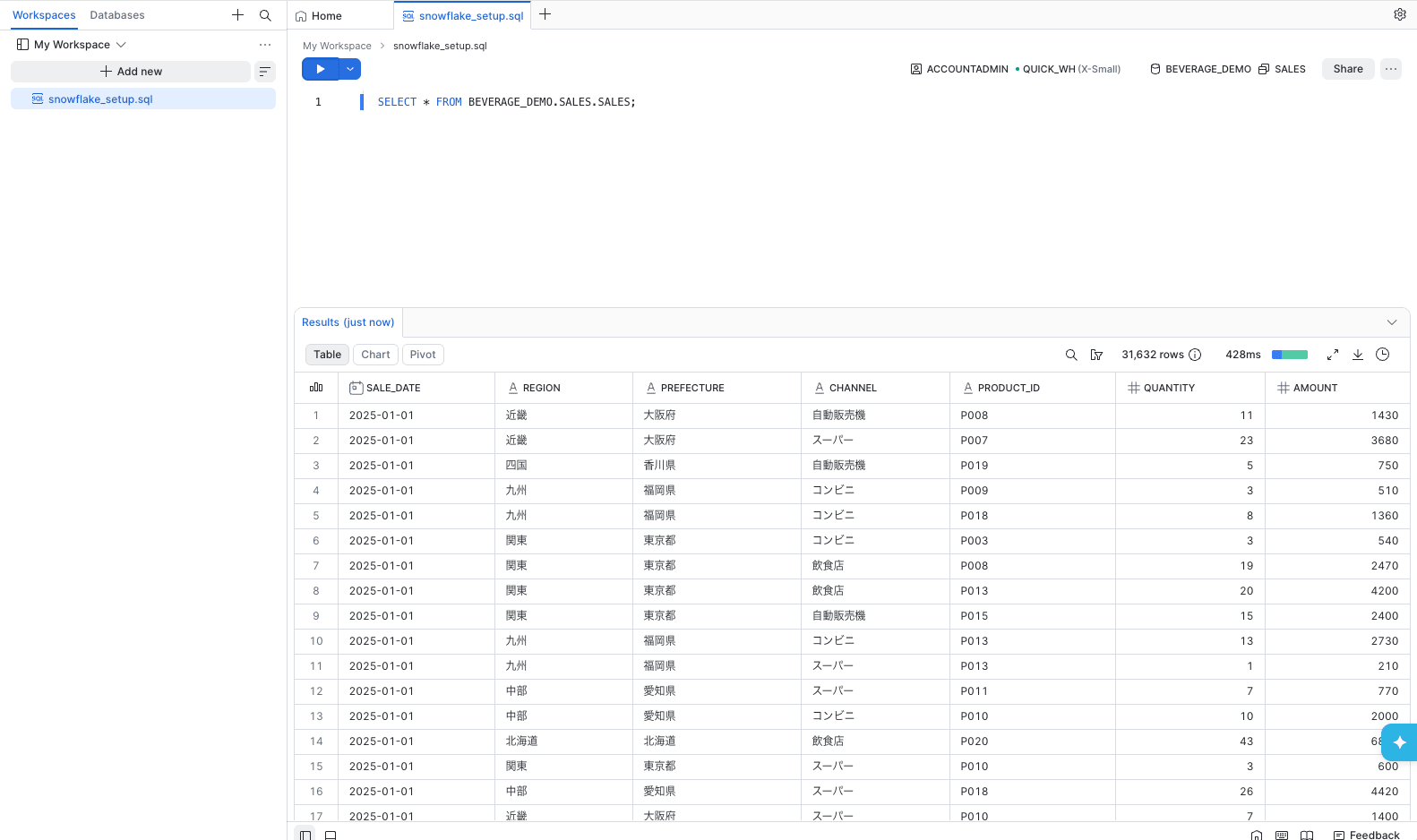Open the run options dropdown arrow

click(x=350, y=69)
